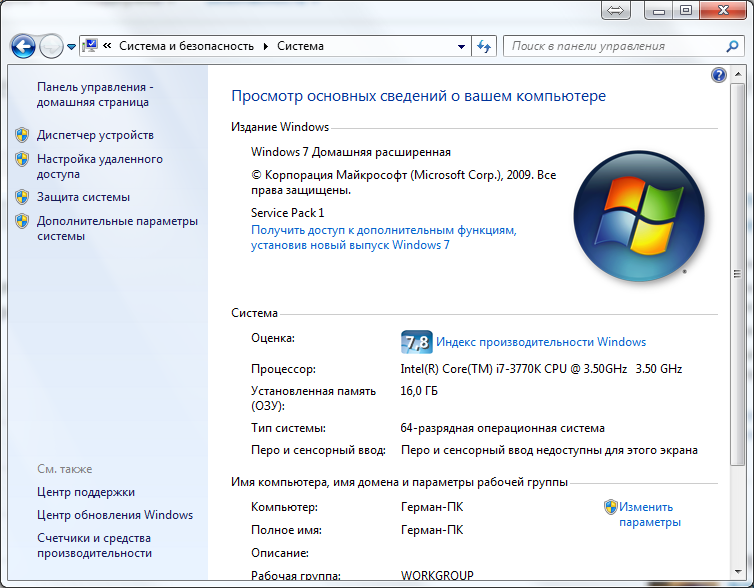Click the magnifier search icon
The height and width of the screenshot is (588, 754).
[x=732, y=46]
